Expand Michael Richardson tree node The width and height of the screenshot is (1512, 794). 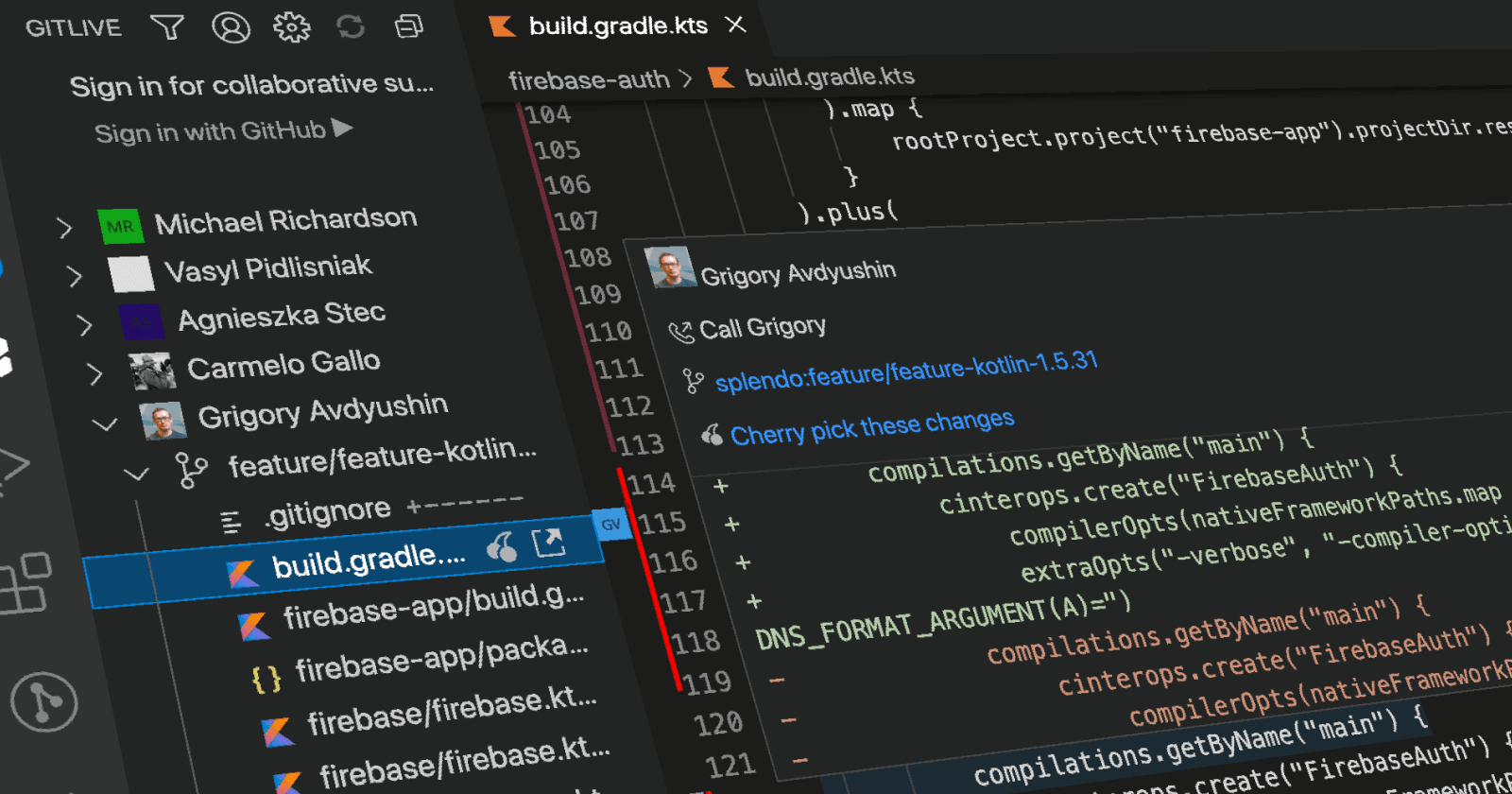64,228
